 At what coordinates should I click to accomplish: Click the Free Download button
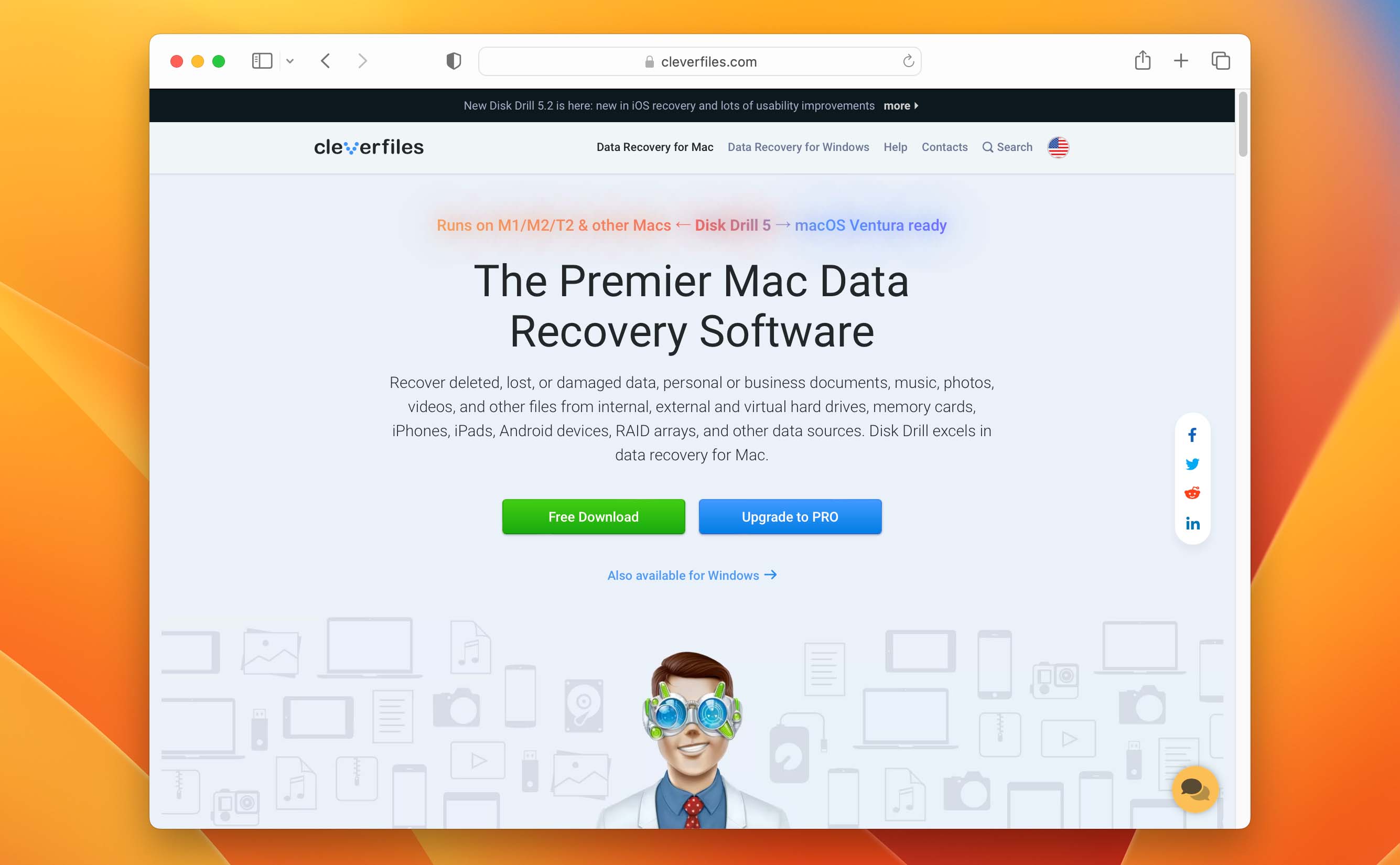[x=593, y=517]
